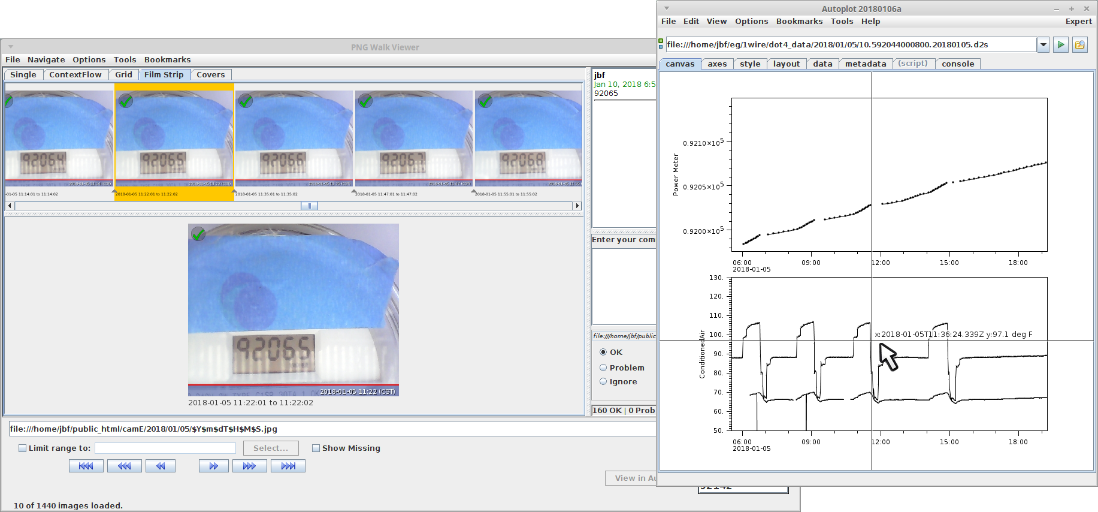The width and height of the screenshot is (1098, 512).
Task: Open Autoplot Options menu
Action: 751,22
